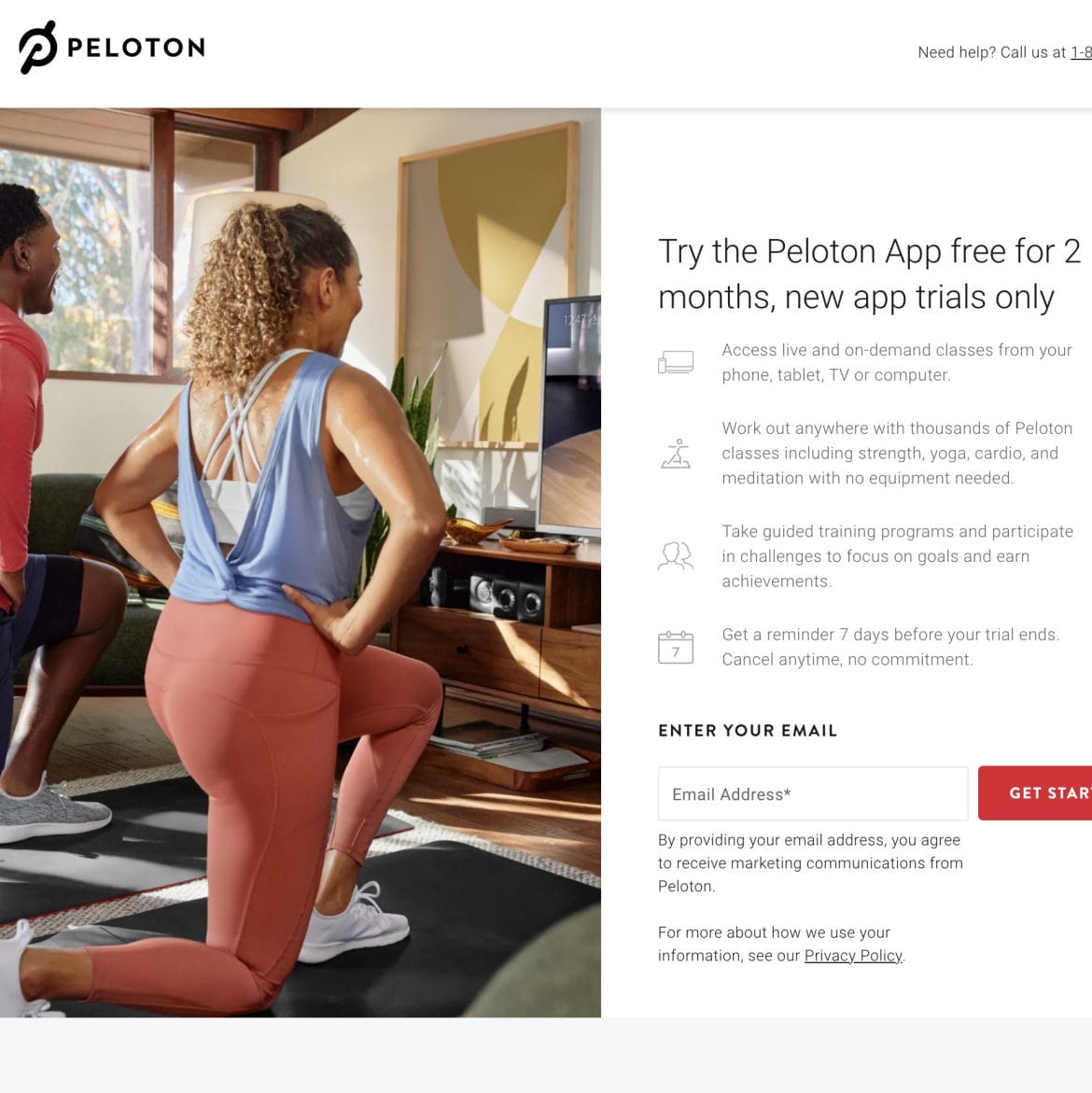Click the devices icon beside live classes text
The image size is (1092, 1093).
click(676, 362)
